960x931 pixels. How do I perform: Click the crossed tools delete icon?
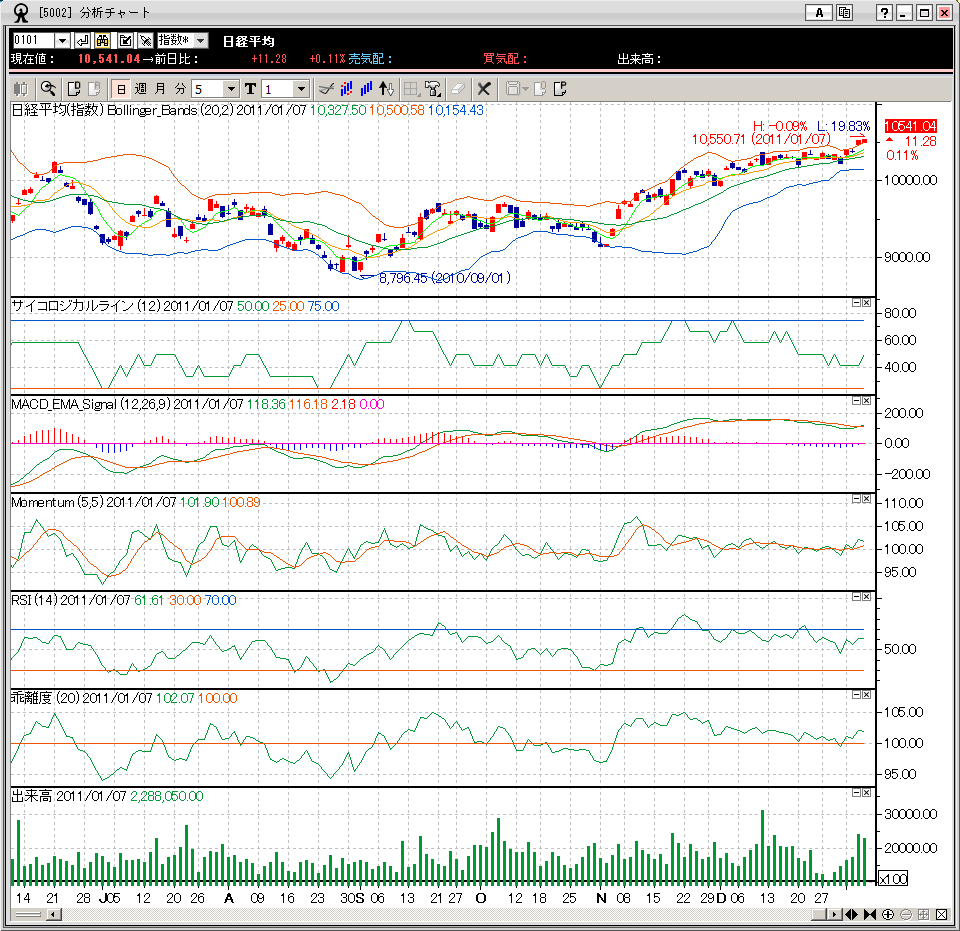pyautogui.click(x=484, y=88)
